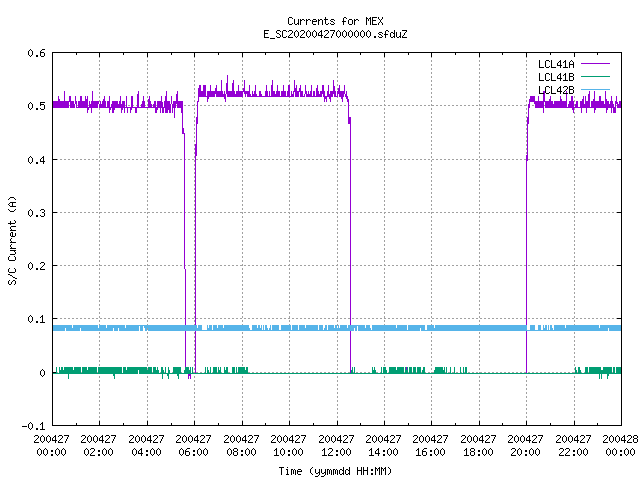This screenshot has height=480, width=640.
Task: Click the y-axis tick value 0.2
Action: coord(37,266)
